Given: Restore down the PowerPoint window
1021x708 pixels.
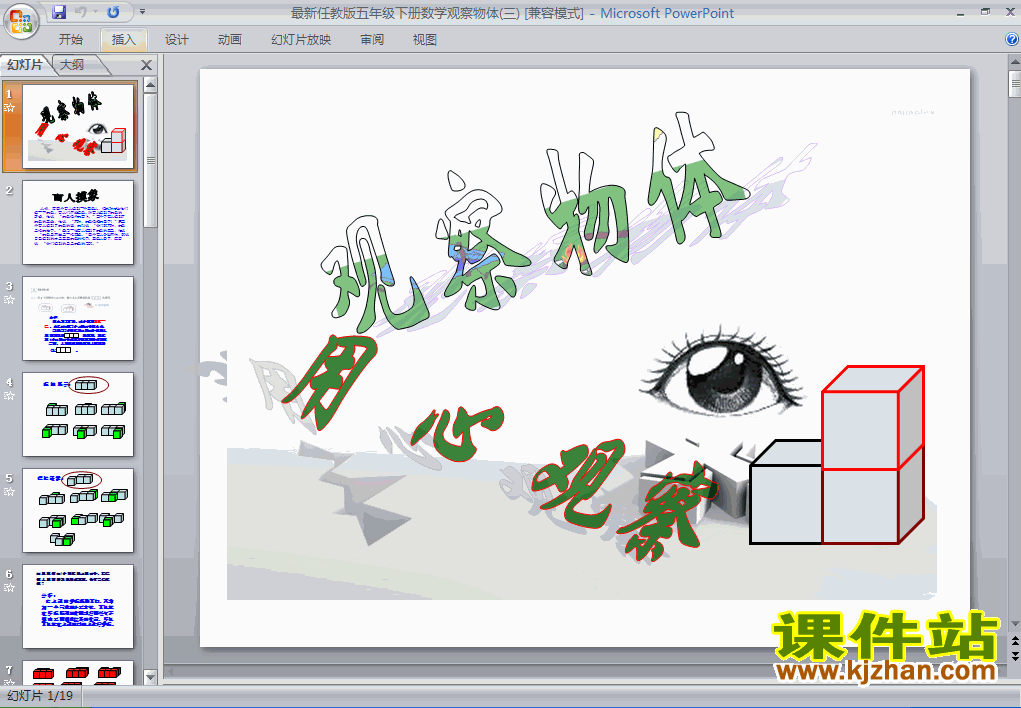Looking at the screenshot, I should 985,12.
